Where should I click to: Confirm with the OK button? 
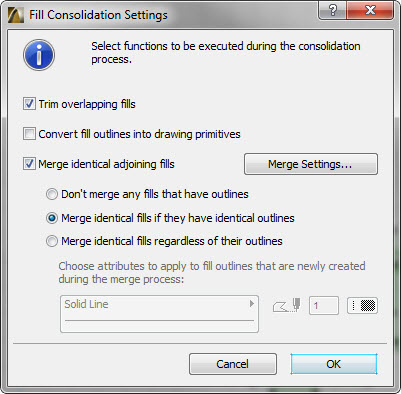(x=334, y=364)
